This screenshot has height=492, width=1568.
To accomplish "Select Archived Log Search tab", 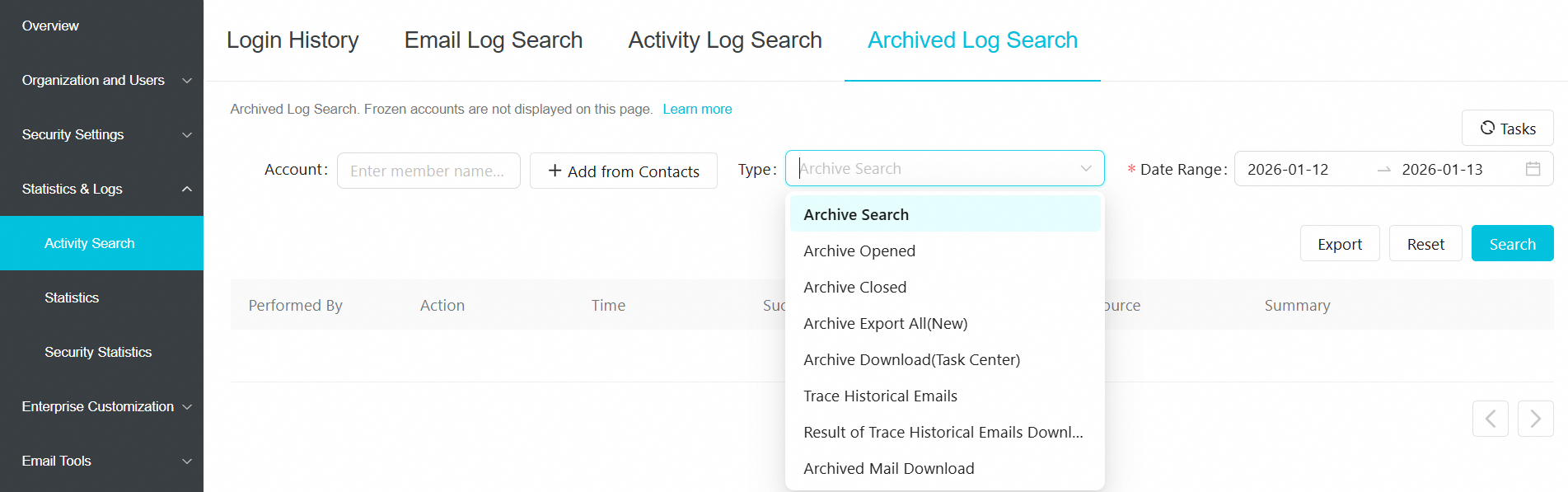I will pos(972,40).
